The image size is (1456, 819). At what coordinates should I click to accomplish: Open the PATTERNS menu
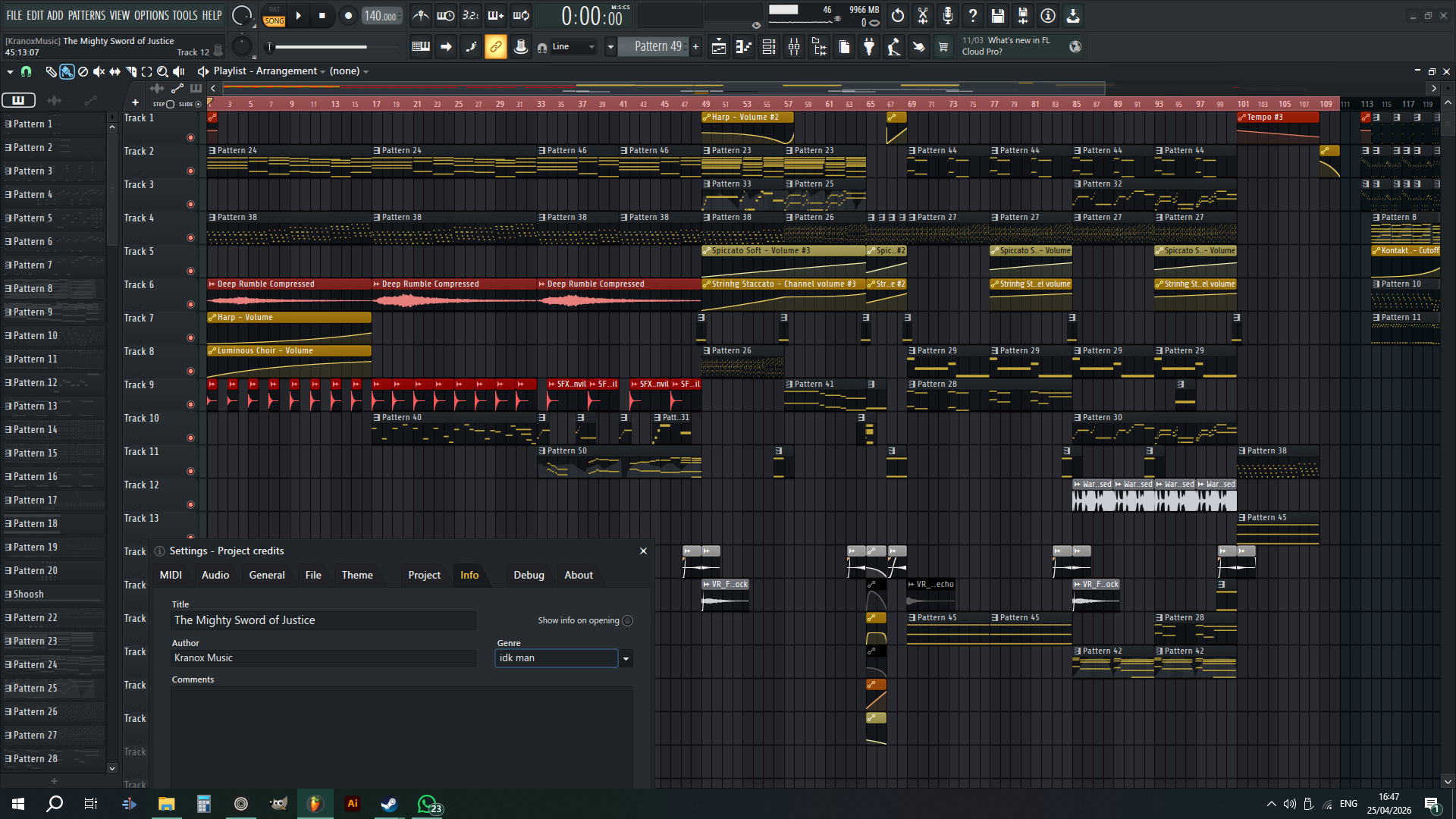86,15
